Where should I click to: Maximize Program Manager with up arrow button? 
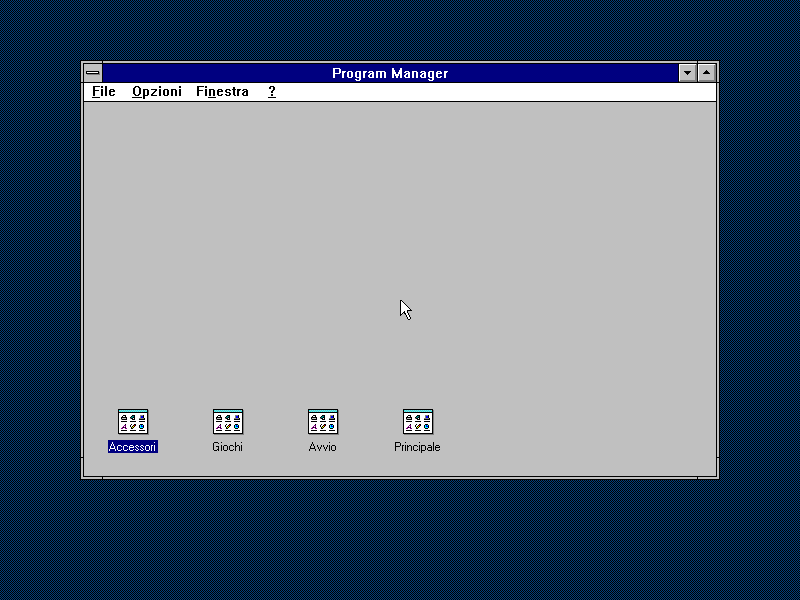[707, 73]
